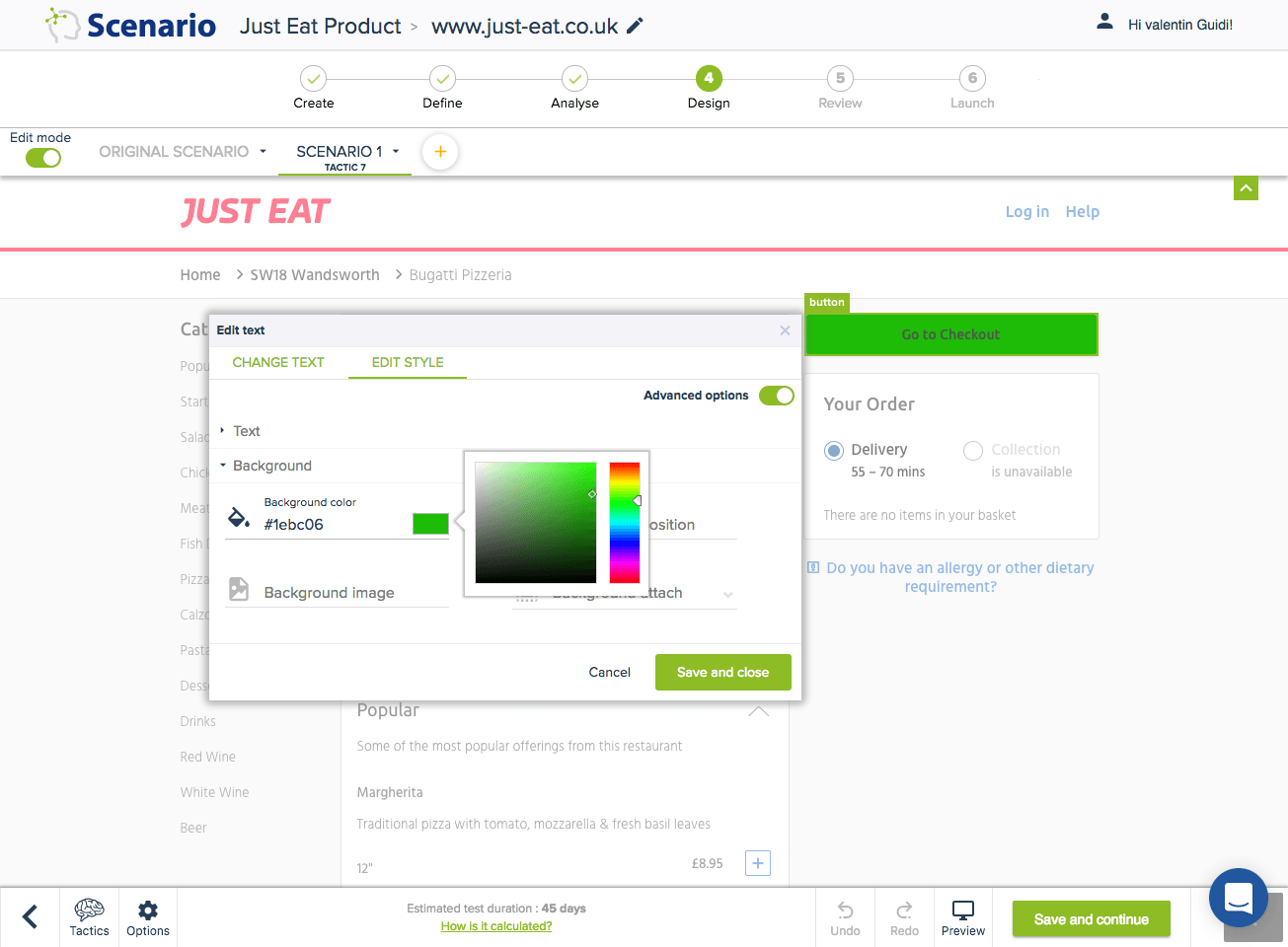Click the rainbow hue slider
The height and width of the screenshot is (947, 1288).
coord(625,523)
